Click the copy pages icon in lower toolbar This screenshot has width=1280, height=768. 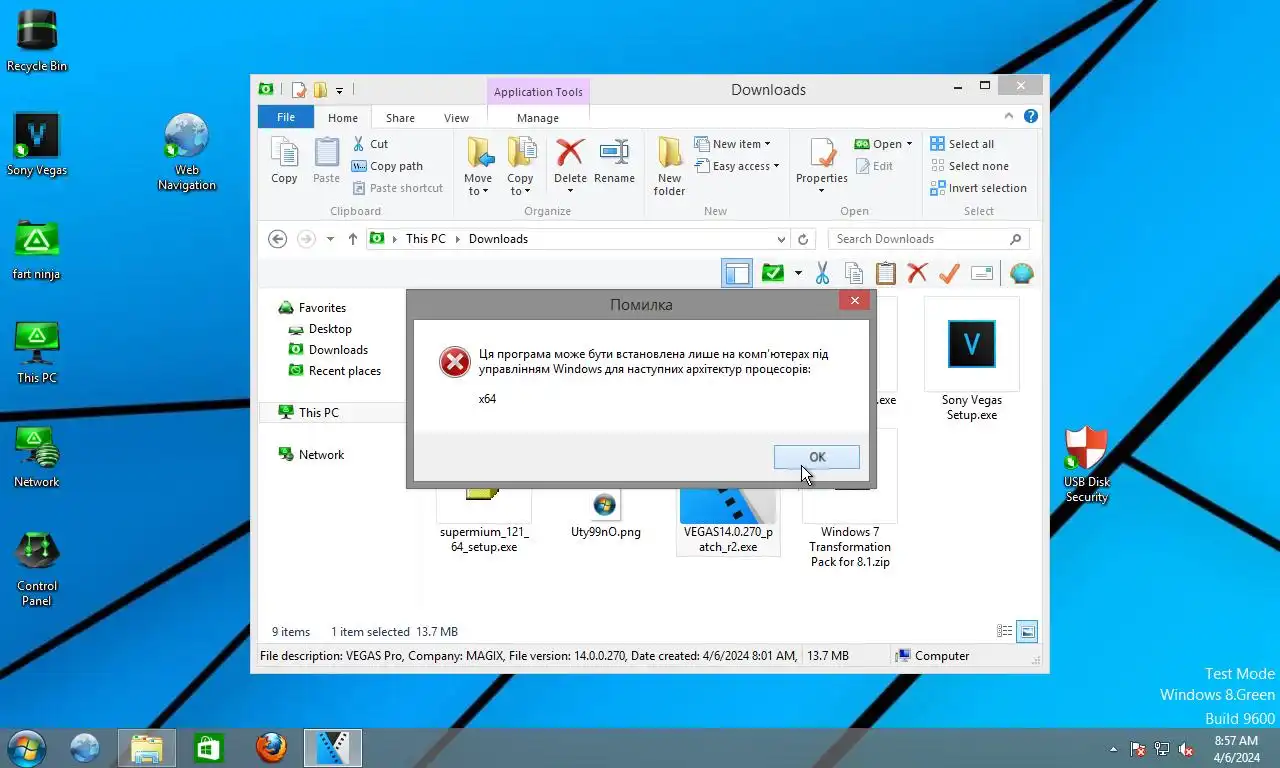click(x=854, y=273)
